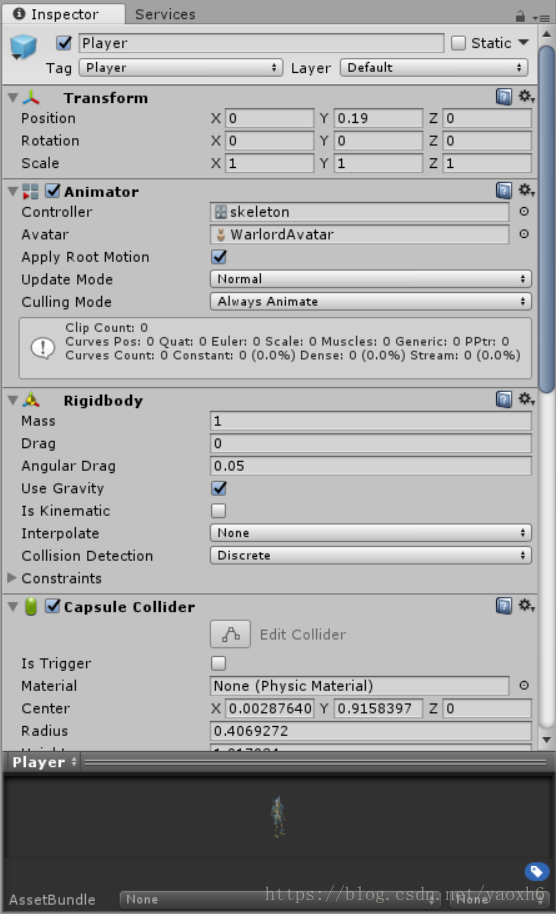Screen dimensions: 556x914
Task: Click the Inspector lock icon
Action: [520, 16]
